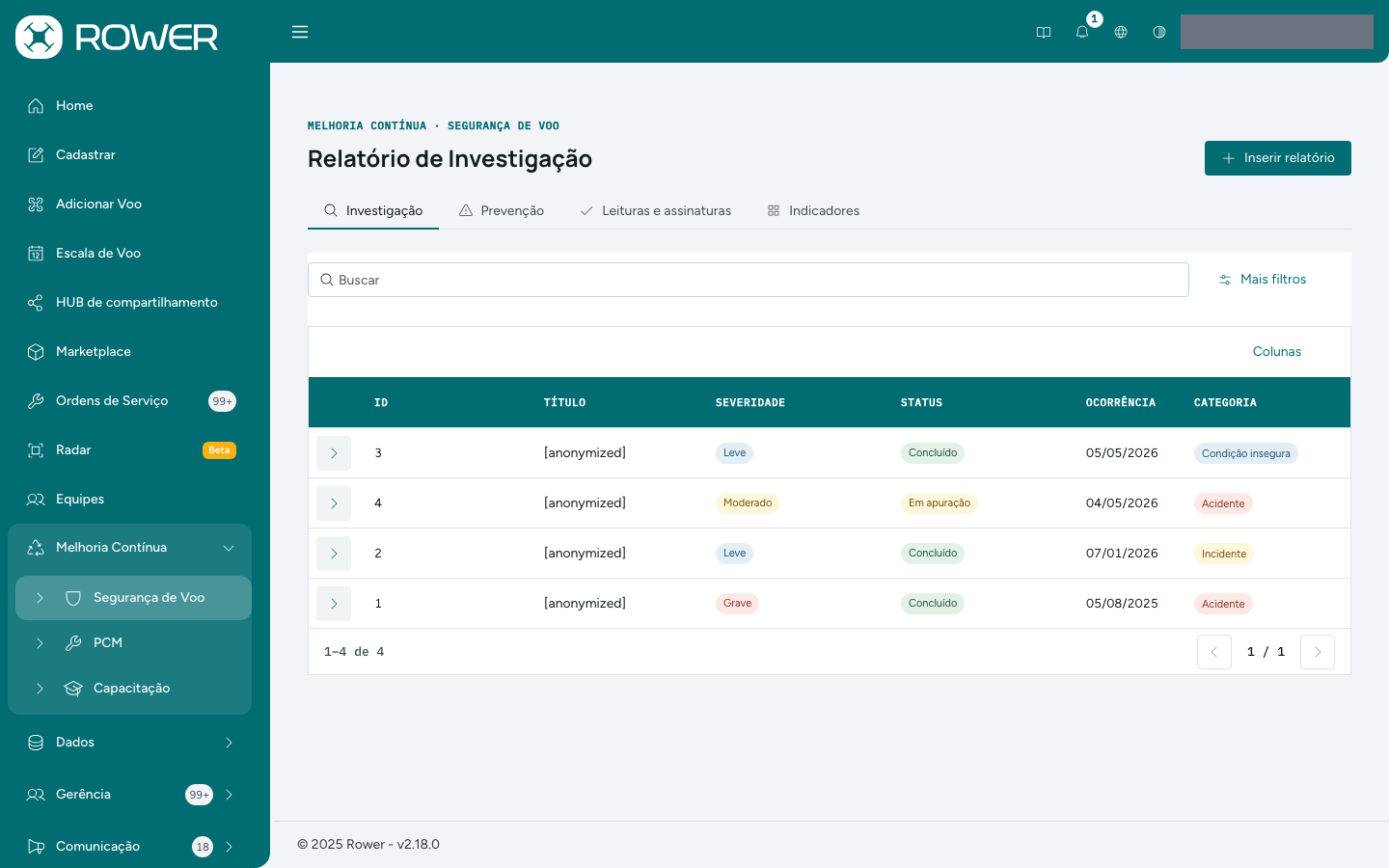This screenshot has height=868, width=1389.
Task: Collapse the Melhoria Contínua section
Action: tap(229, 548)
